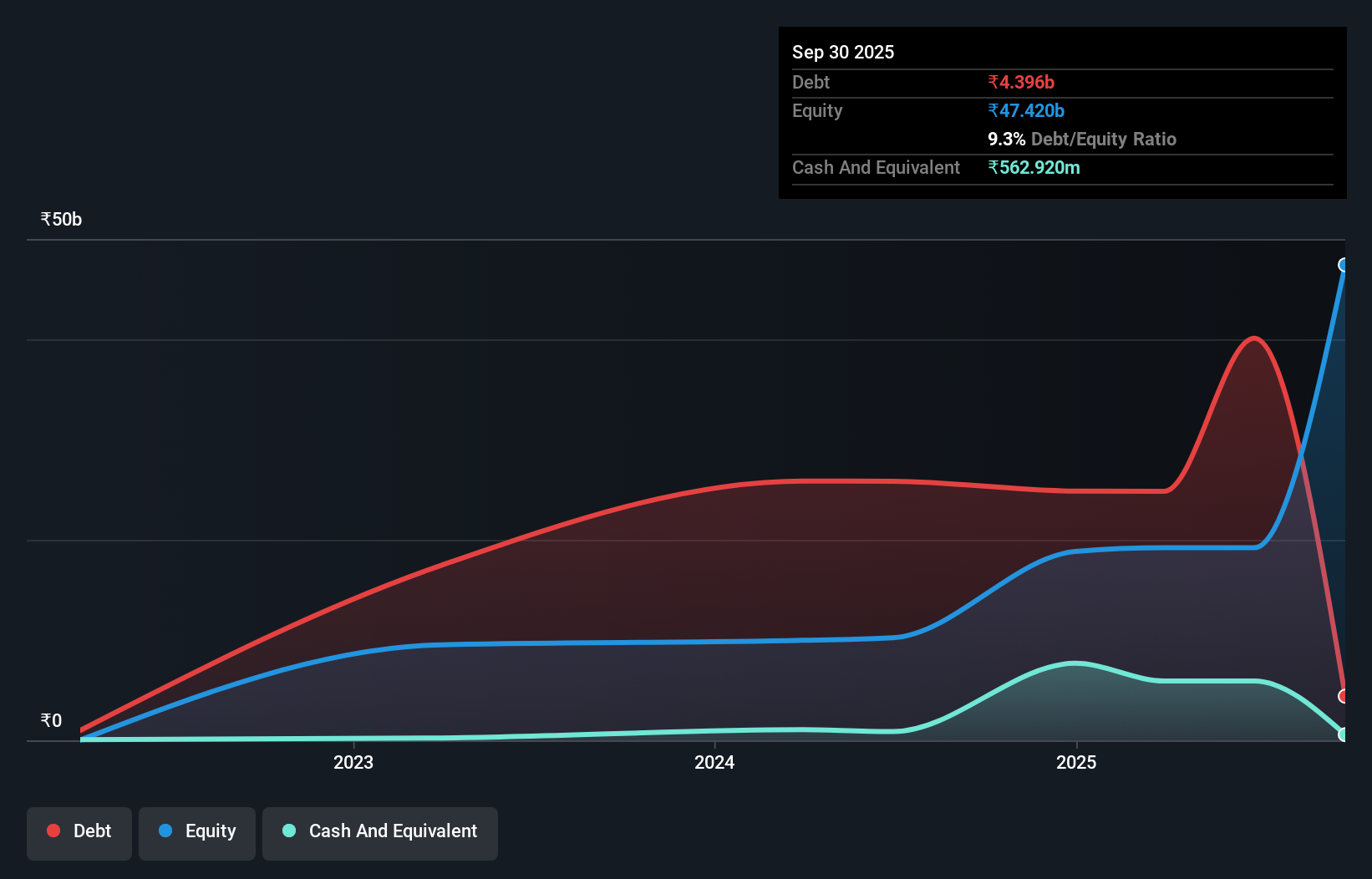Expand the Debt/Equity Ratio details
The image size is (1372, 879).
click(x=1083, y=139)
